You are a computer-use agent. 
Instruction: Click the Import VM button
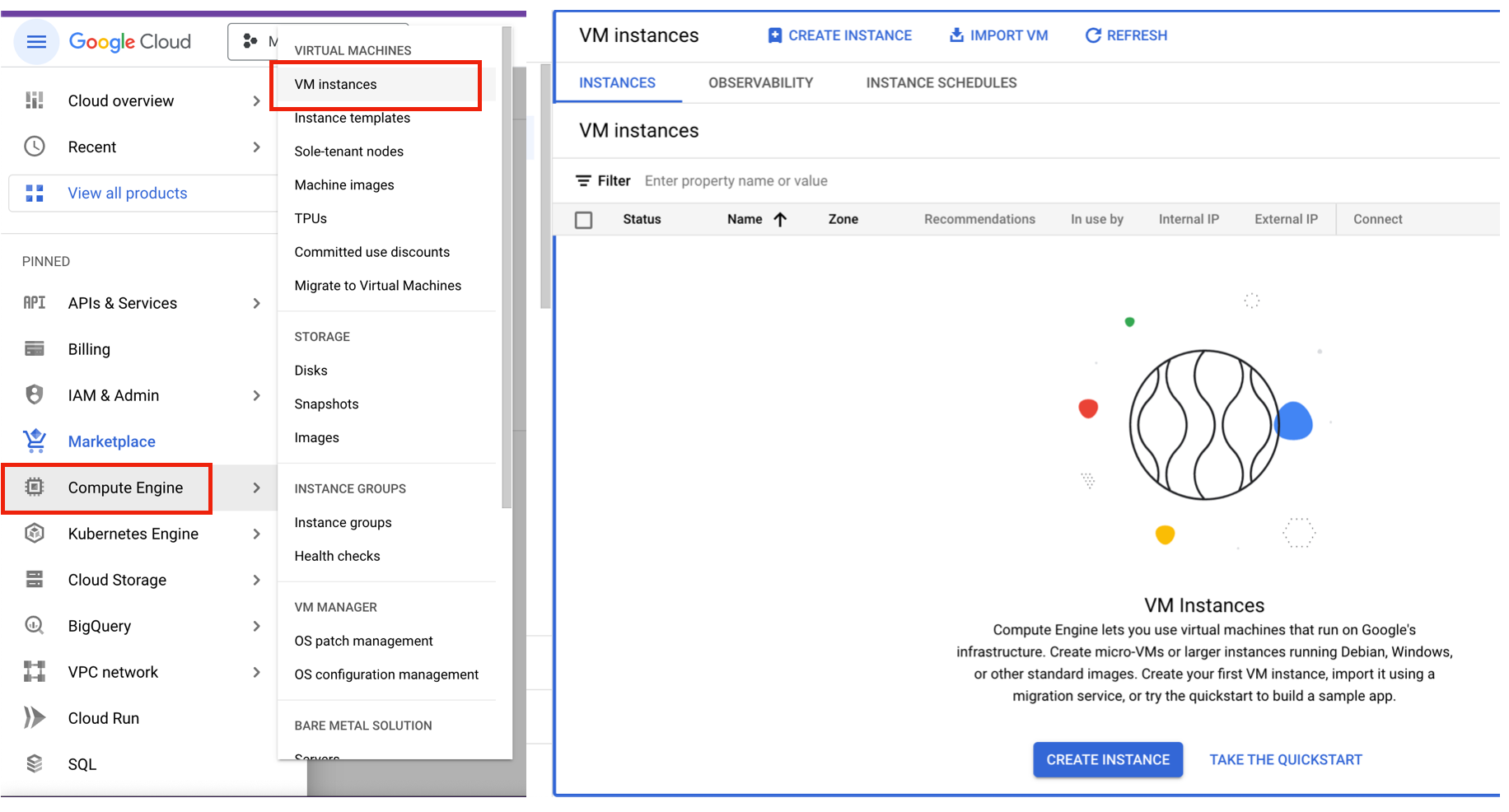tap(999, 35)
